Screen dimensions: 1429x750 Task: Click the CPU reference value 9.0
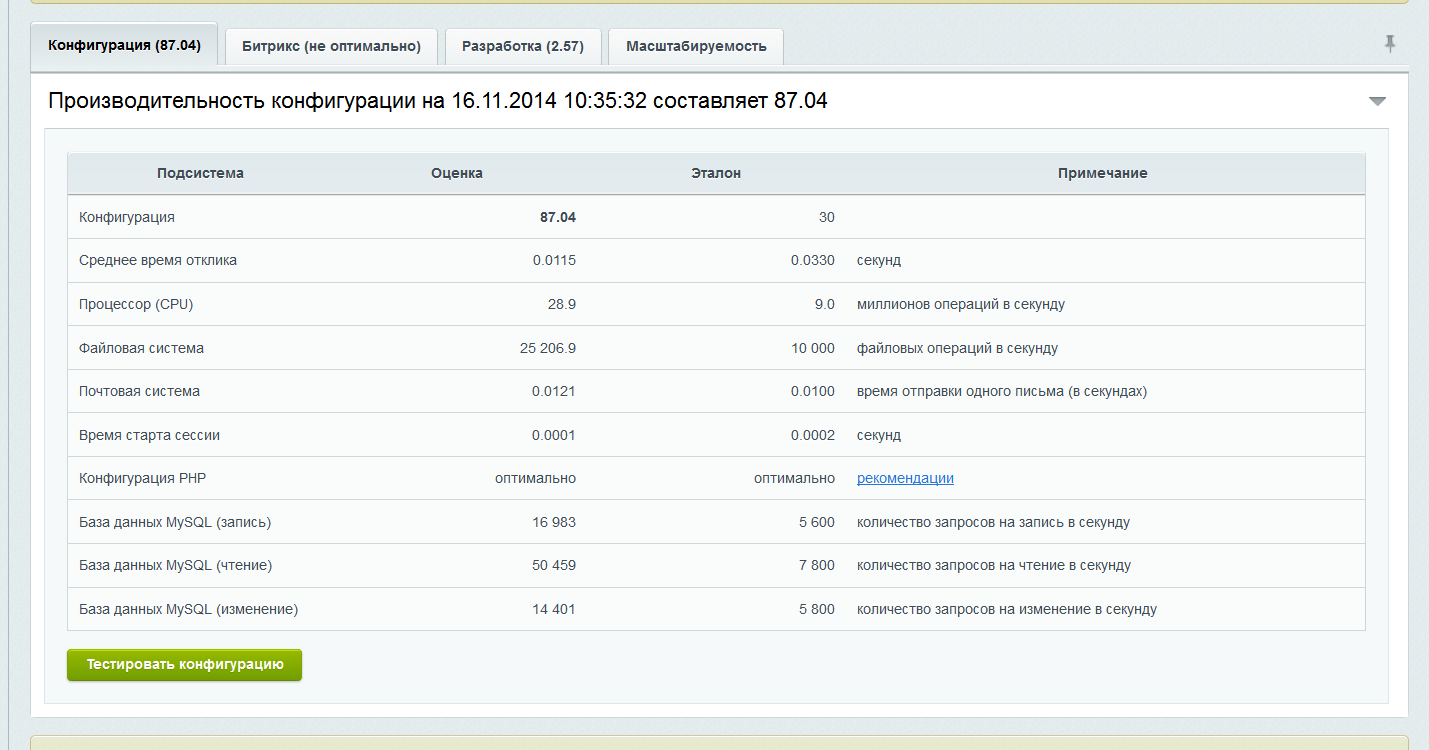tap(825, 304)
